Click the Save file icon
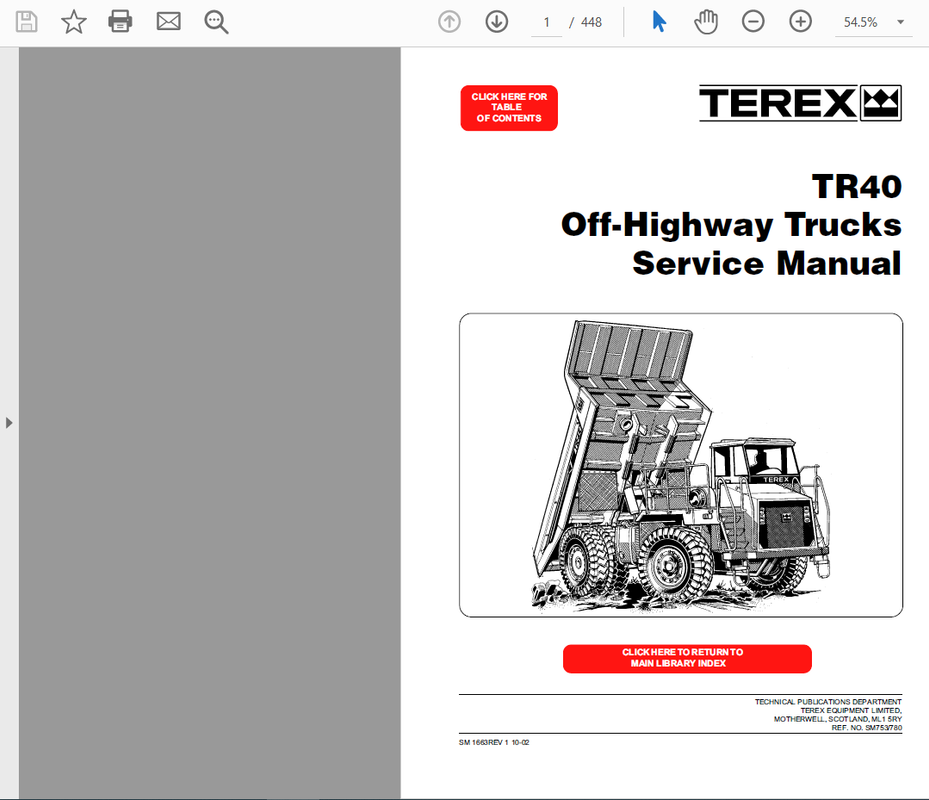This screenshot has height=800, width=929. 26,22
